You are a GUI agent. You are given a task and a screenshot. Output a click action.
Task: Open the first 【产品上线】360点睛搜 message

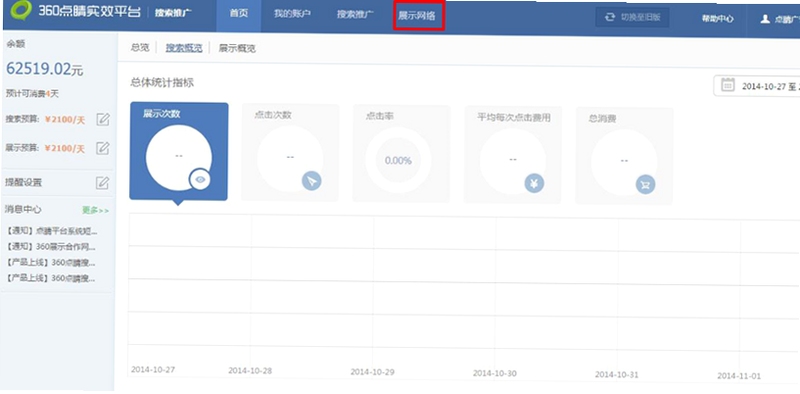click(x=51, y=263)
